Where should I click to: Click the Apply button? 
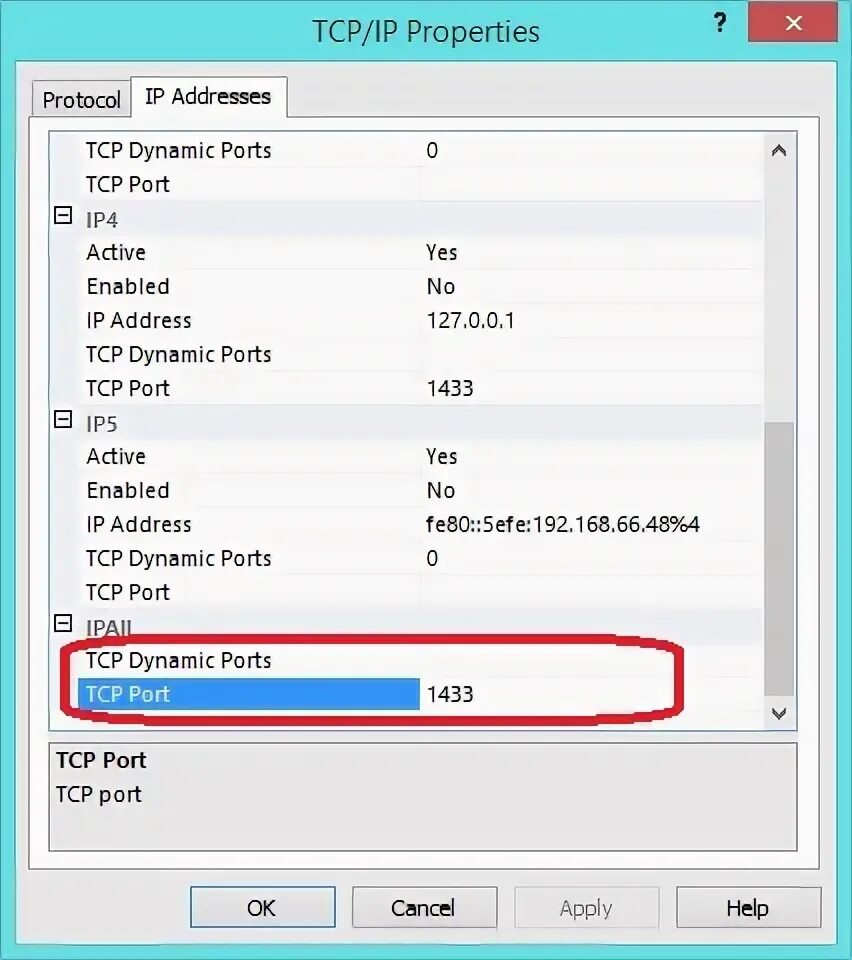pos(586,907)
